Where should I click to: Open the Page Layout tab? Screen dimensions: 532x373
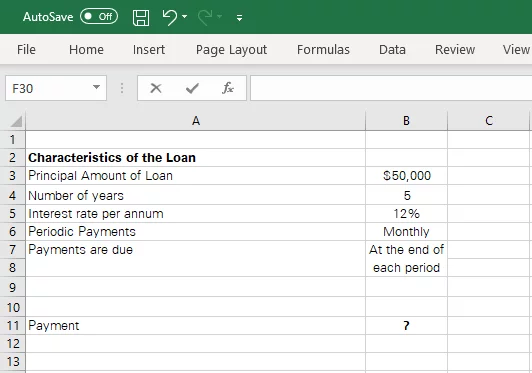tap(231, 50)
